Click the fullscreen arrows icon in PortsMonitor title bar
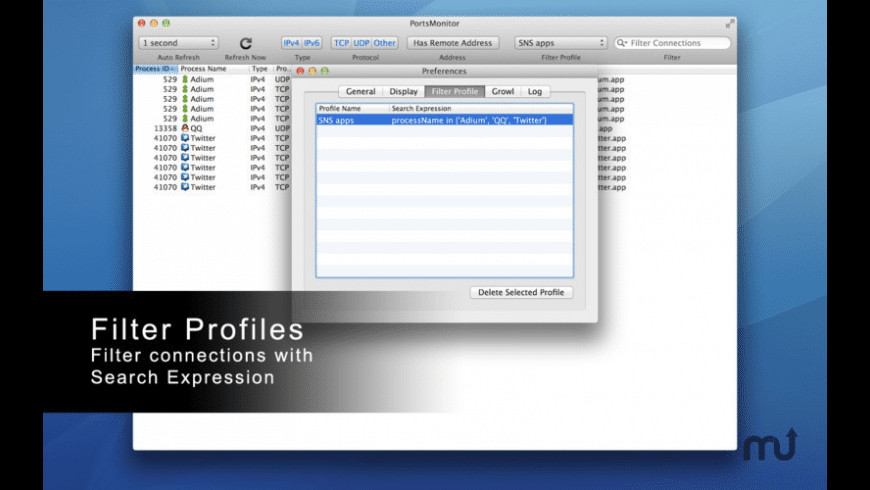This screenshot has width=870, height=490. pyautogui.click(x=730, y=22)
